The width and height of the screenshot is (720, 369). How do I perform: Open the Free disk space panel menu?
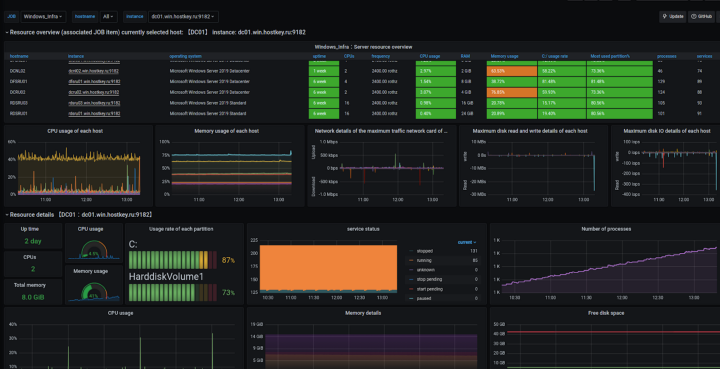coord(606,313)
